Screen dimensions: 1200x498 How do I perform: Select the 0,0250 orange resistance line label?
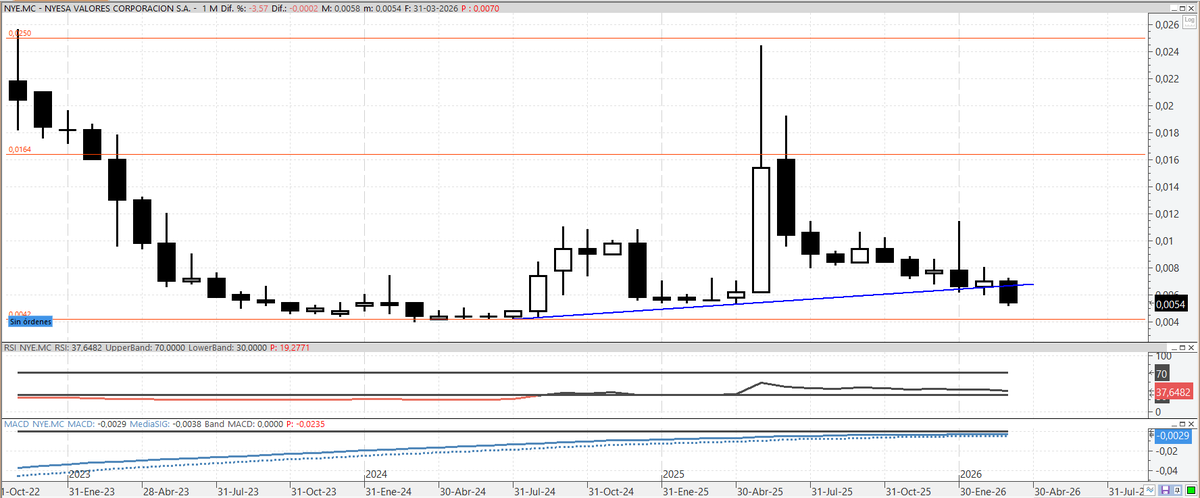pyautogui.click(x=20, y=33)
